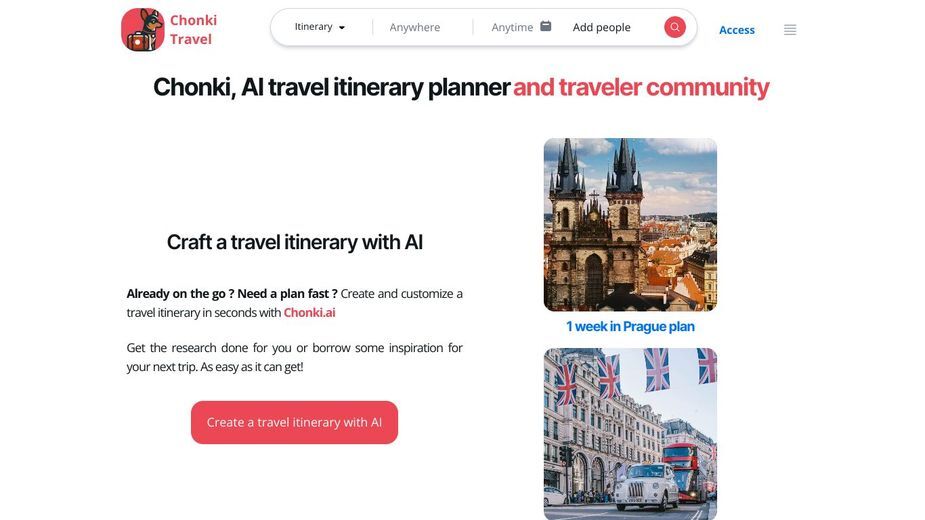Open the Access link
This screenshot has width=925, height=520.
tap(736, 30)
